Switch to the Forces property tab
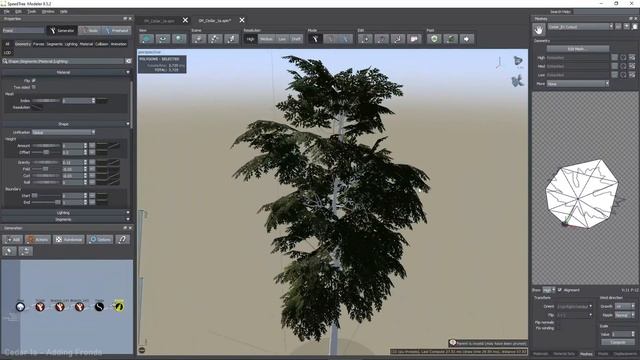Screen dimensions: 640x360 click(x=38, y=44)
